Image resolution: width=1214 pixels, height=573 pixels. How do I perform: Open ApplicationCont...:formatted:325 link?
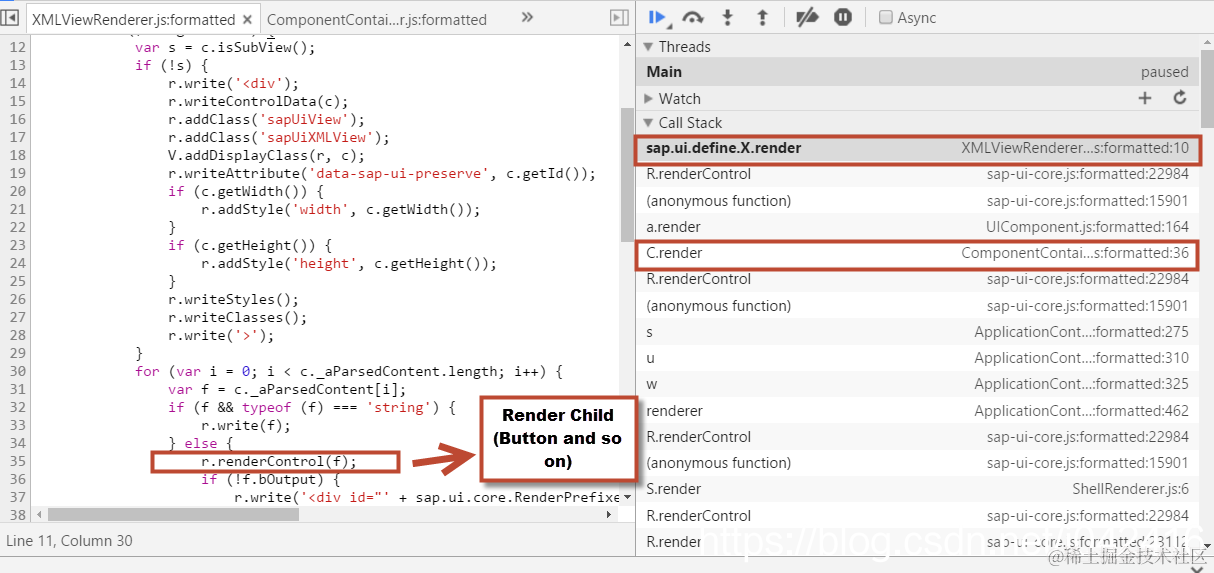[1082, 384]
